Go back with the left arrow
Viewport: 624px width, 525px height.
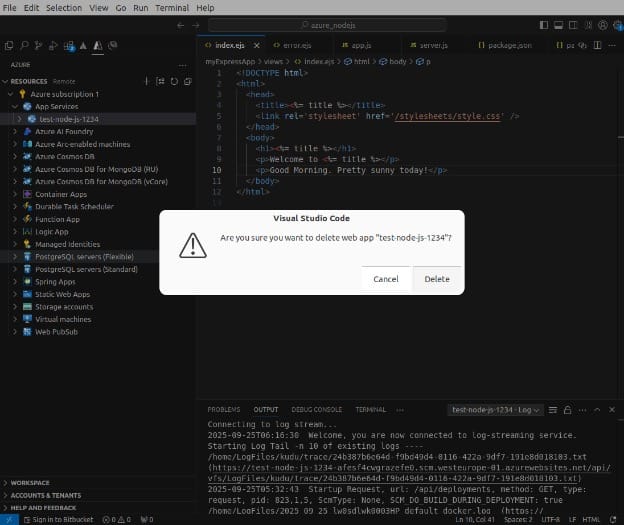click(x=181, y=25)
